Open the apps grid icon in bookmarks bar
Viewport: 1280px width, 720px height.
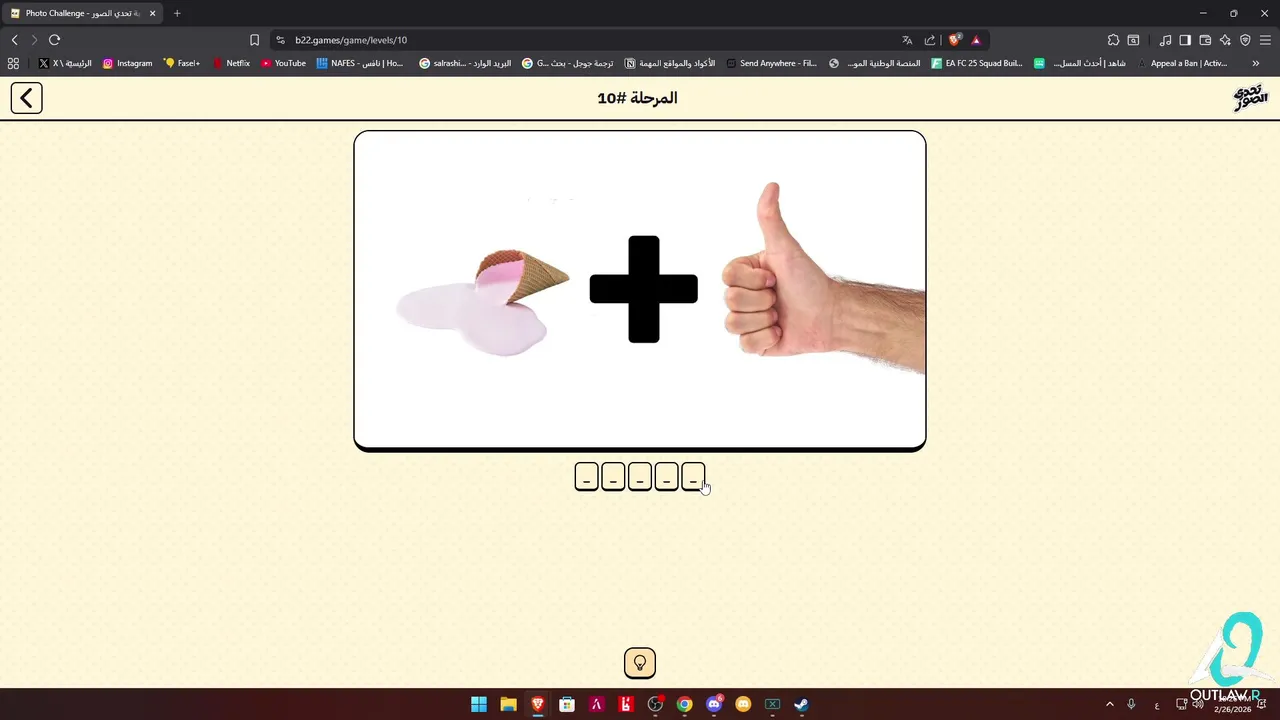pos(13,63)
